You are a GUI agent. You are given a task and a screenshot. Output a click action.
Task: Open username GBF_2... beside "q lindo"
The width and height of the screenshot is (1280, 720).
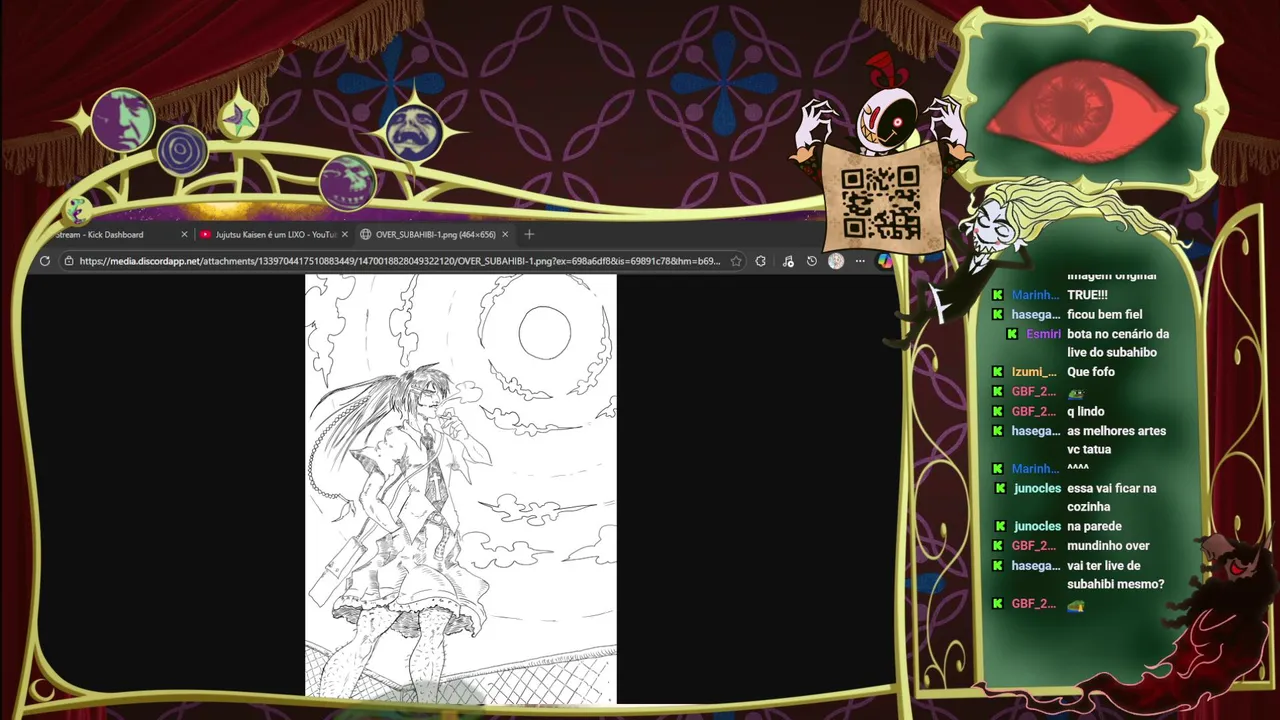click(x=1033, y=411)
